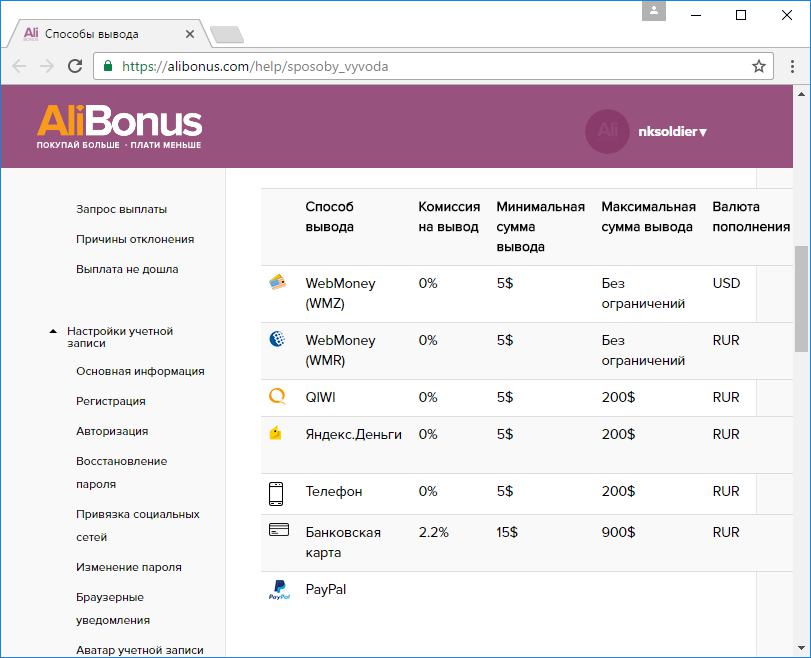Open Причины отклонения help link

135,239
